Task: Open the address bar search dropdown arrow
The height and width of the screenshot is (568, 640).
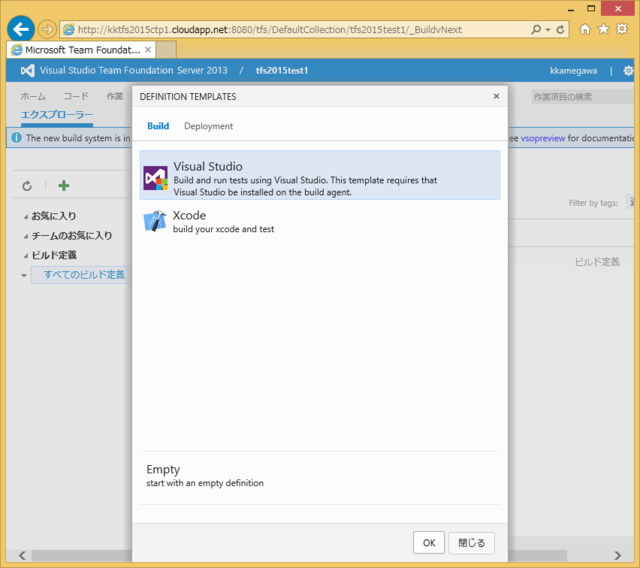Action: [x=548, y=29]
